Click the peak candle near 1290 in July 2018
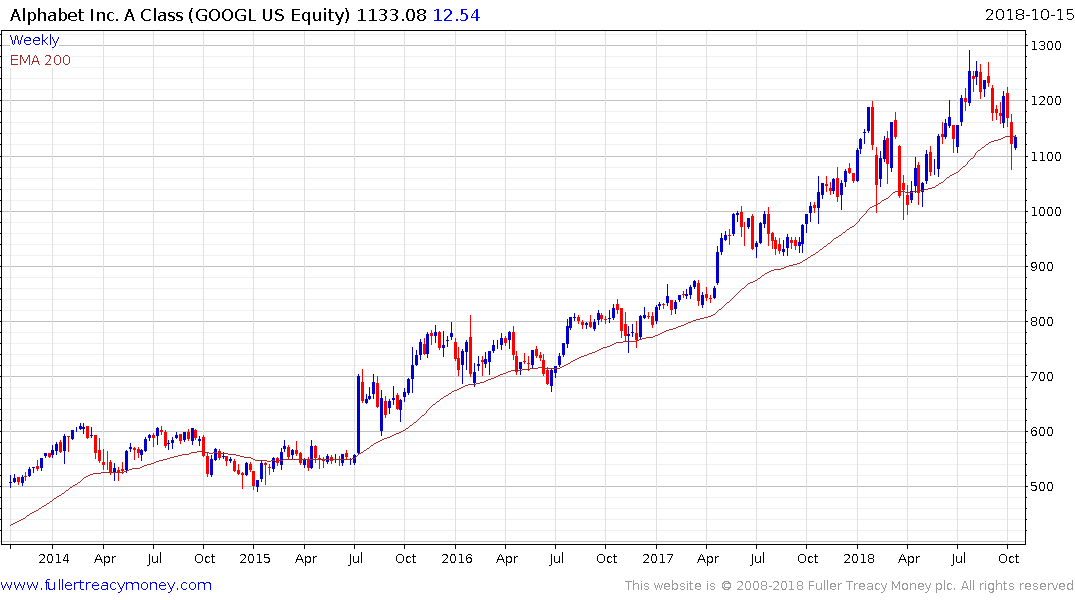This screenshot has height=600, width=1075. pyautogui.click(x=969, y=77)
